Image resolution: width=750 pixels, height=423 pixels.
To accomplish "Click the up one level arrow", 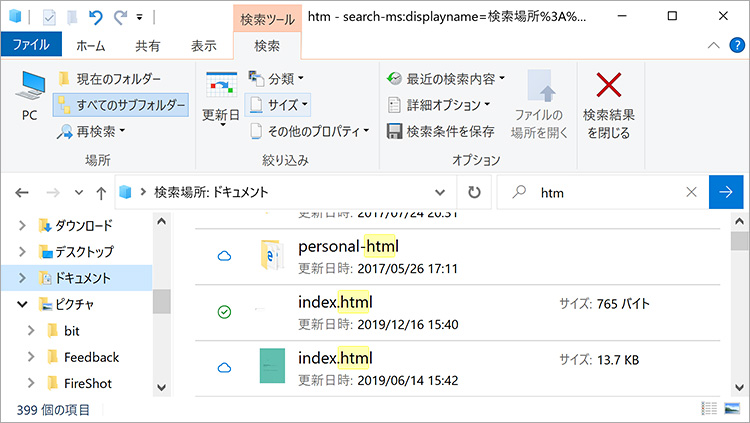I will click(101, 193).
